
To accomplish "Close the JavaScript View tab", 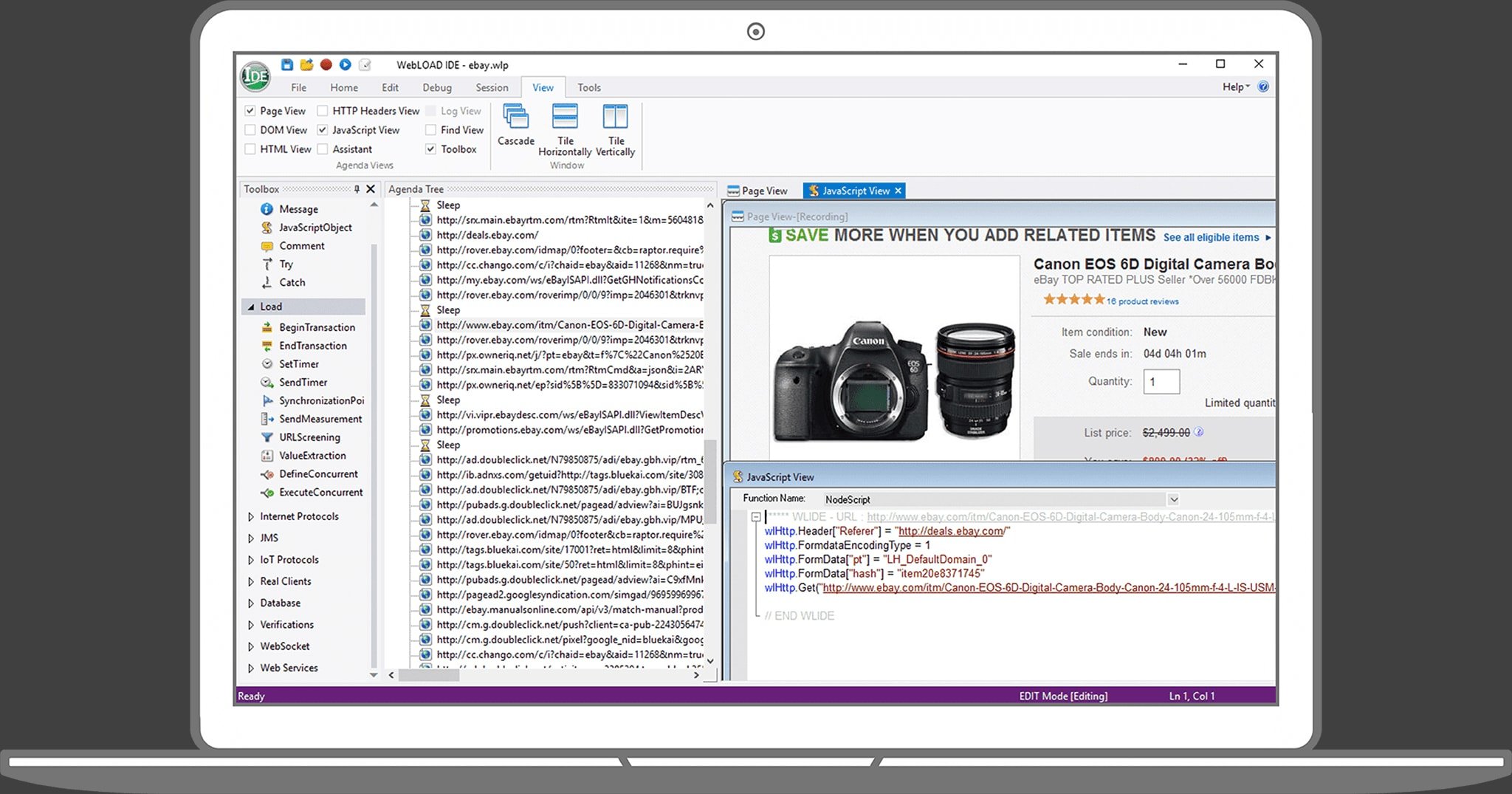I will pos(898,191).
